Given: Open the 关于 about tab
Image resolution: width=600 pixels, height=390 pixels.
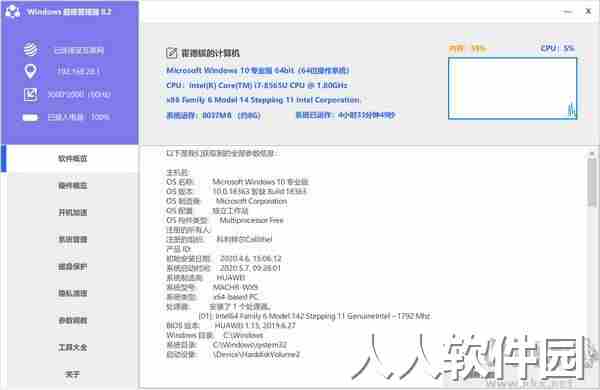Looking at the screenshot, I should point(73,374).
